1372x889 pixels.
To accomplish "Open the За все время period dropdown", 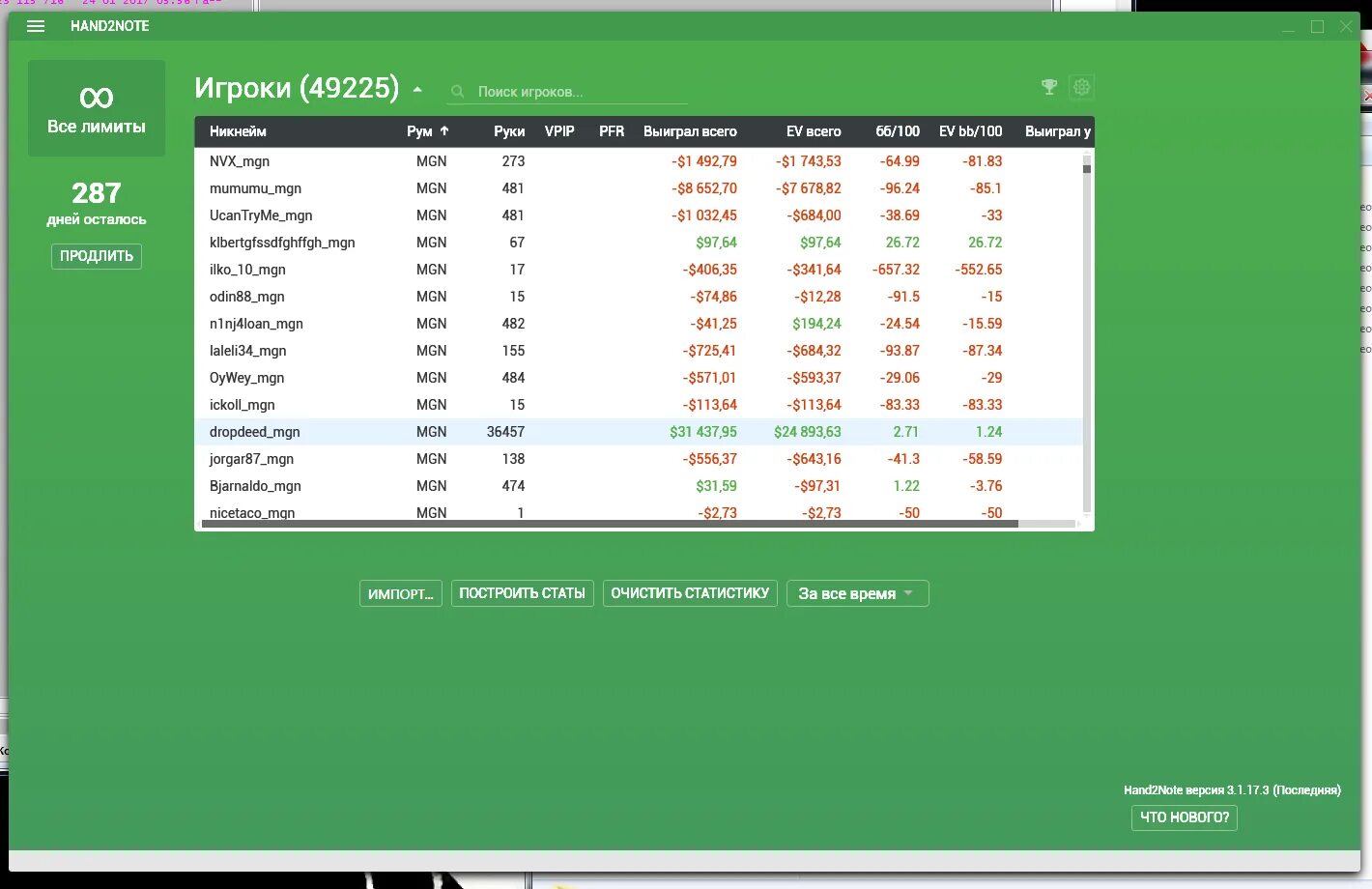I will pos(858,593).
